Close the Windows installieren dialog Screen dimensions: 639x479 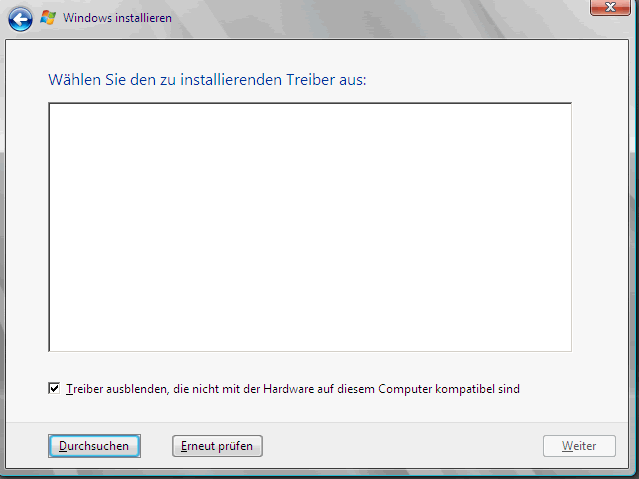click(x=610, y=7)
